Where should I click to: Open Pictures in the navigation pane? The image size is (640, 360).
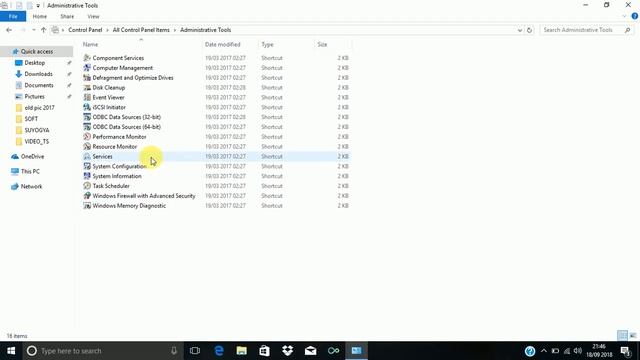tap(34, 96)
